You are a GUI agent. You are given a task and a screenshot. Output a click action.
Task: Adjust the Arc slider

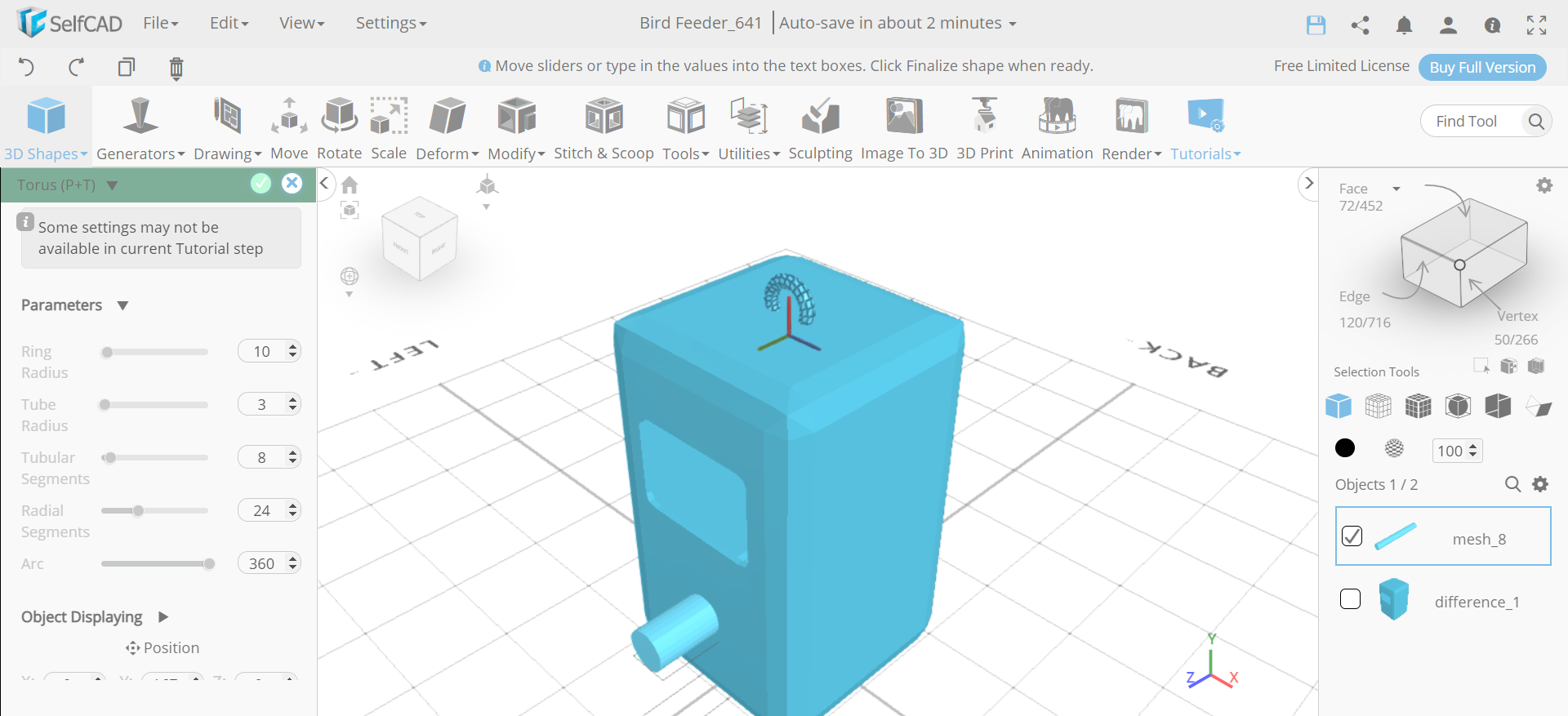[x=154, y=564]
